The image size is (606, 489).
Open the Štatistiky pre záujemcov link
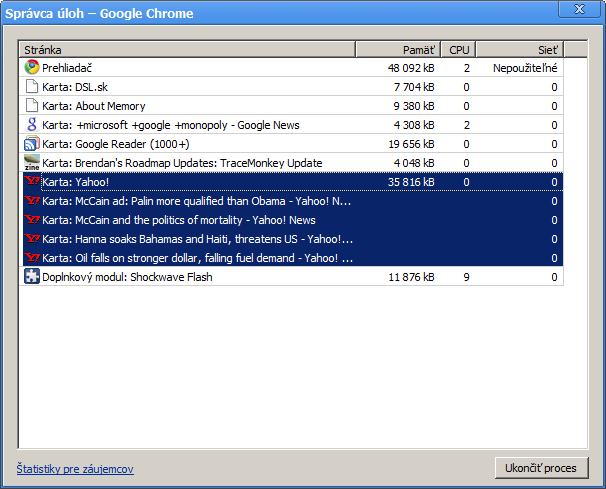(75, 469)
